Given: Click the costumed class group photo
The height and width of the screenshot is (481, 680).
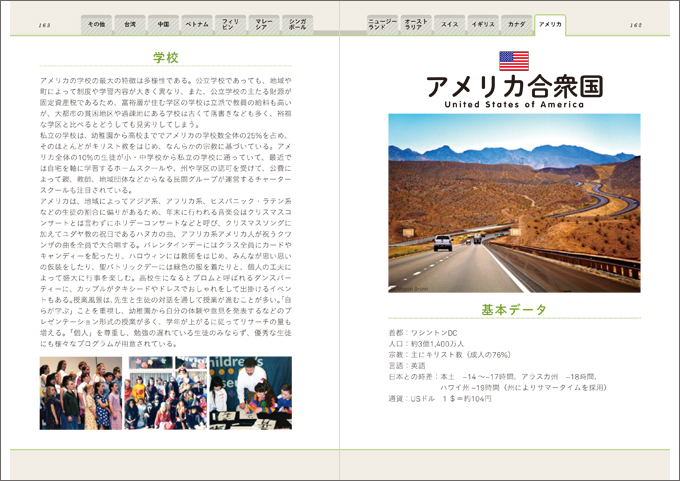Looking at the screenshot, I should click(166, 393).
